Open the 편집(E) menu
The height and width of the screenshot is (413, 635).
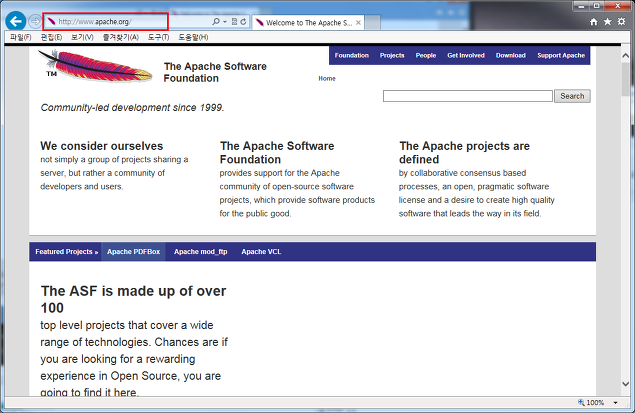point(51,37)
